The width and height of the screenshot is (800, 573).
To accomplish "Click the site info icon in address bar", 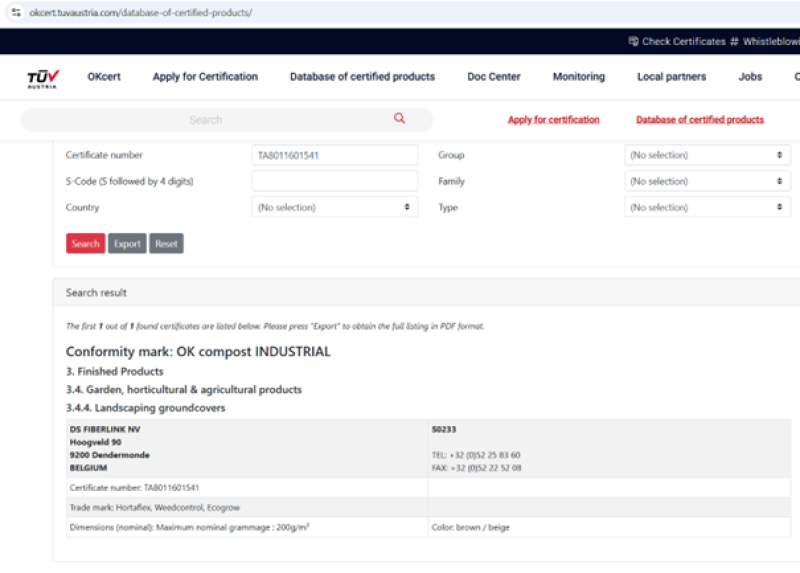I will [x=16, y=12].
